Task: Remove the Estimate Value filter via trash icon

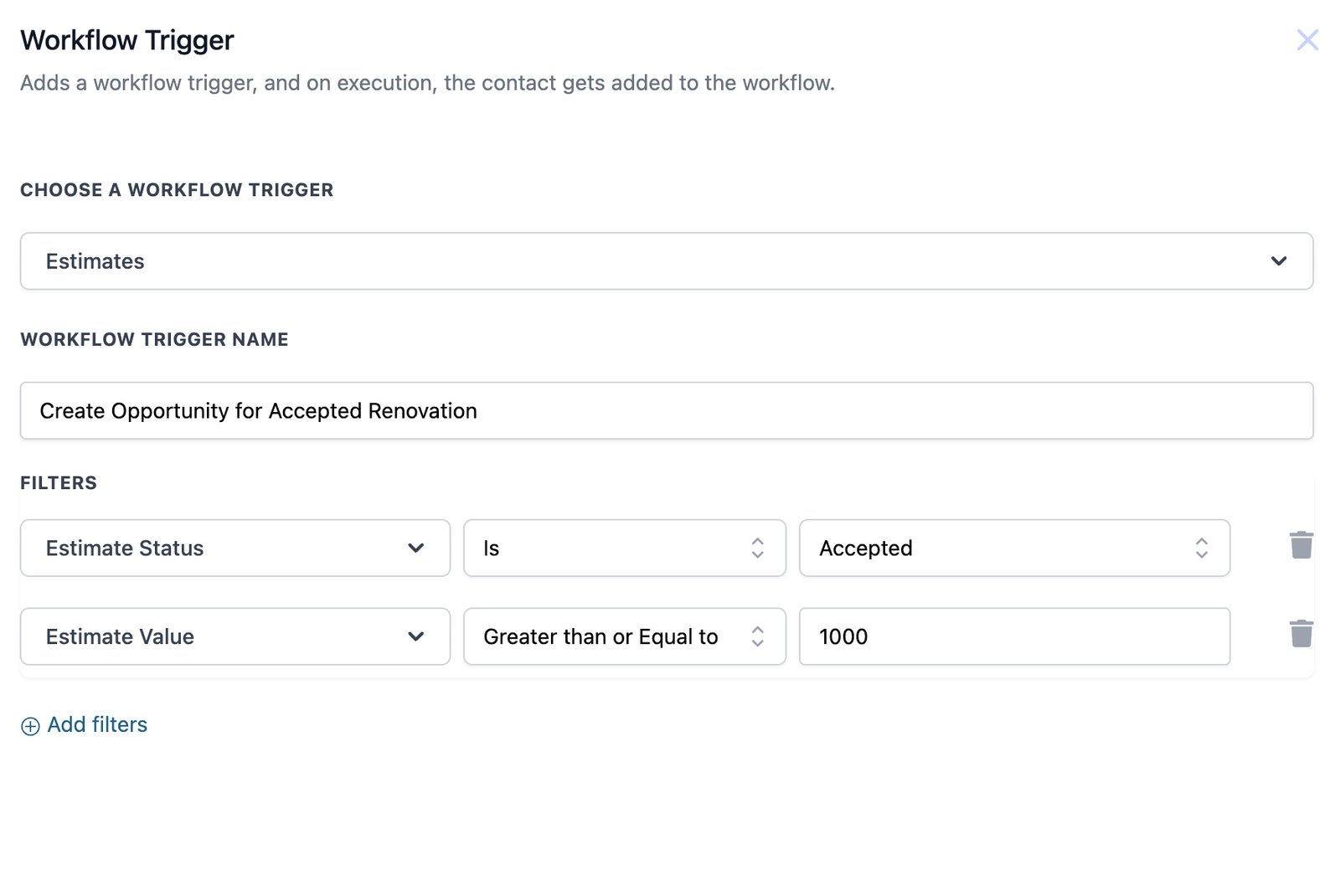Action: (1301, 634)
